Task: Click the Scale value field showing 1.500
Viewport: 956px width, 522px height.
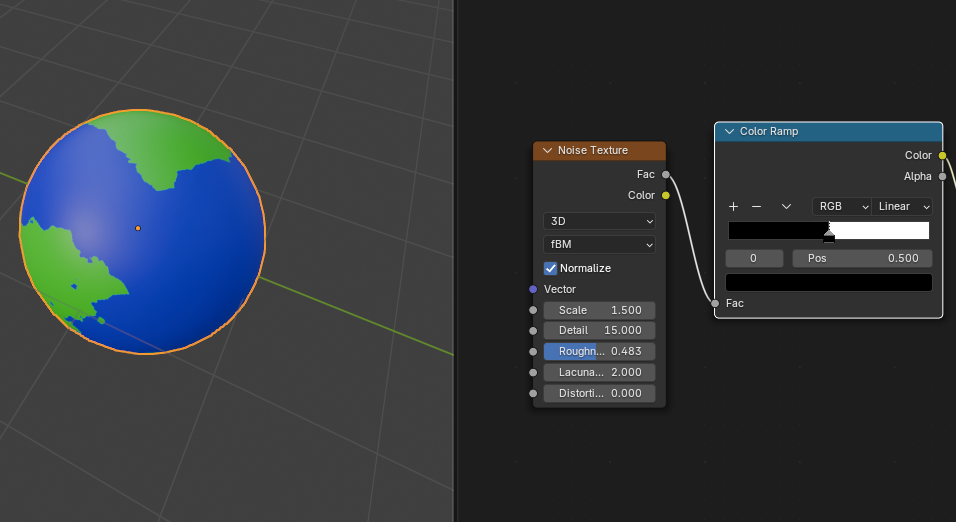Action: click(599, 310)
